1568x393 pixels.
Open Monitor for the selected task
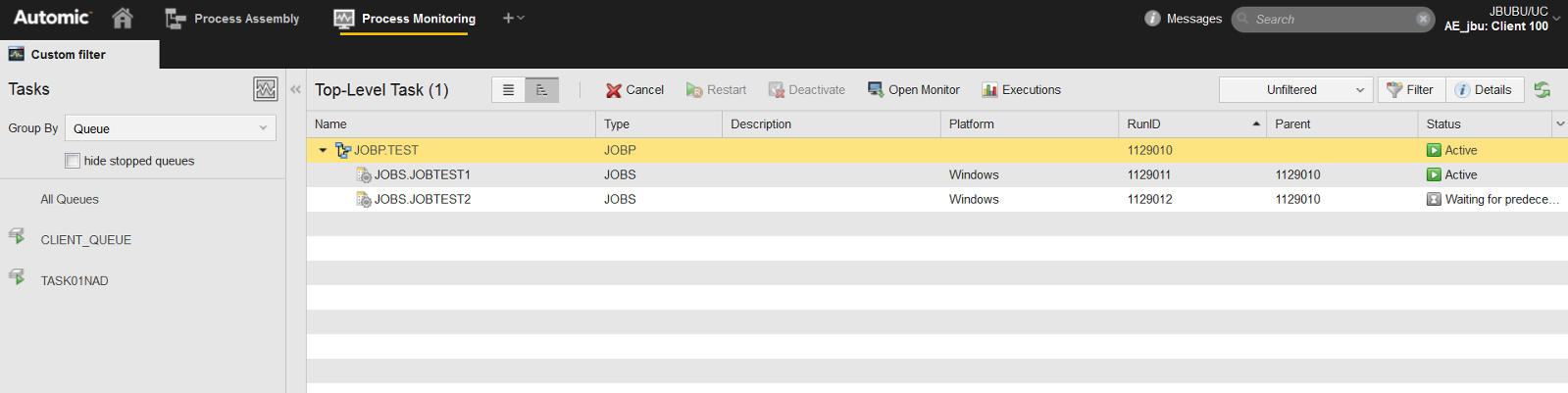point(914,90)
